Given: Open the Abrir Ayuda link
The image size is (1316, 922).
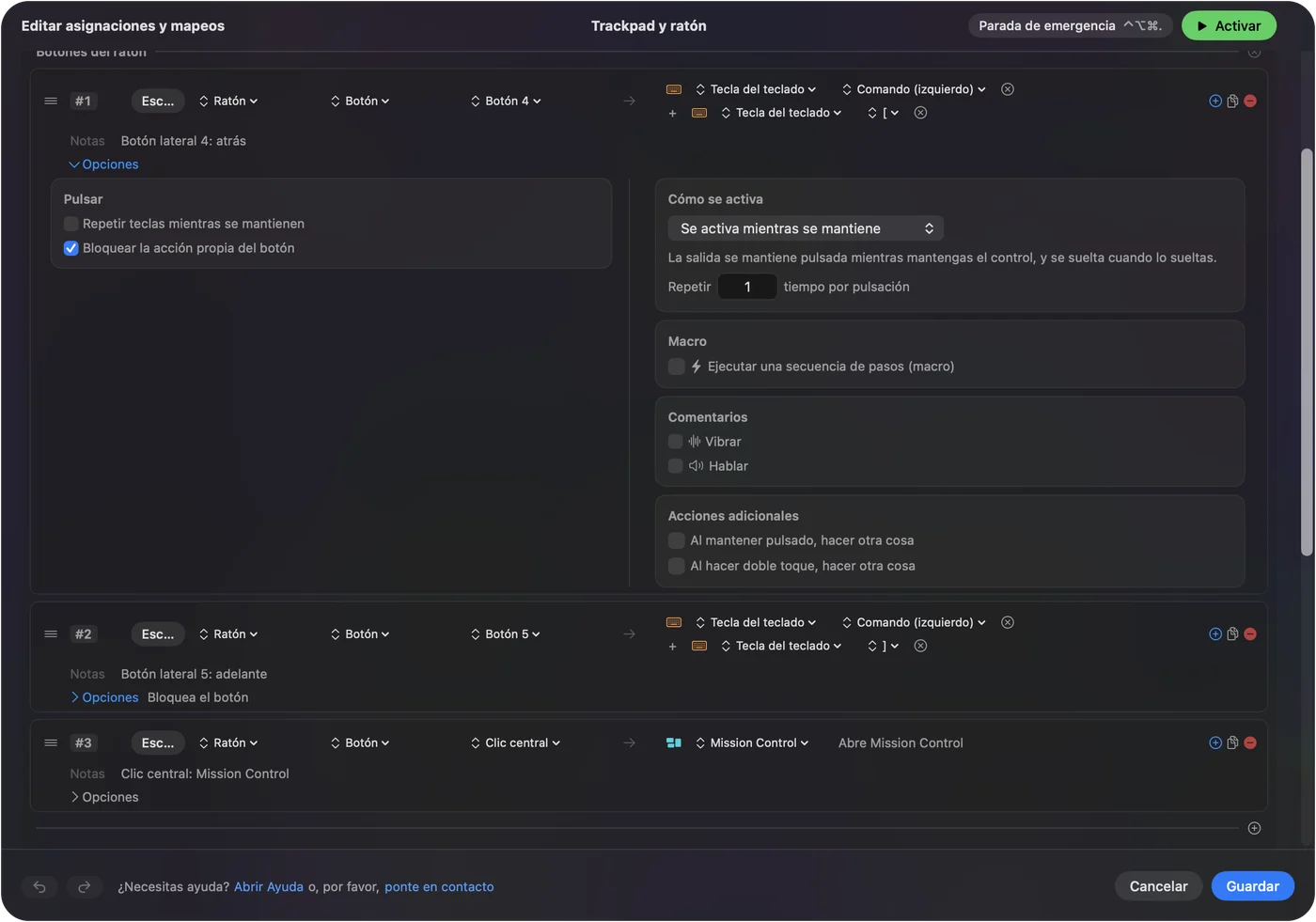Looking at the screenshot, I should 269,886.
